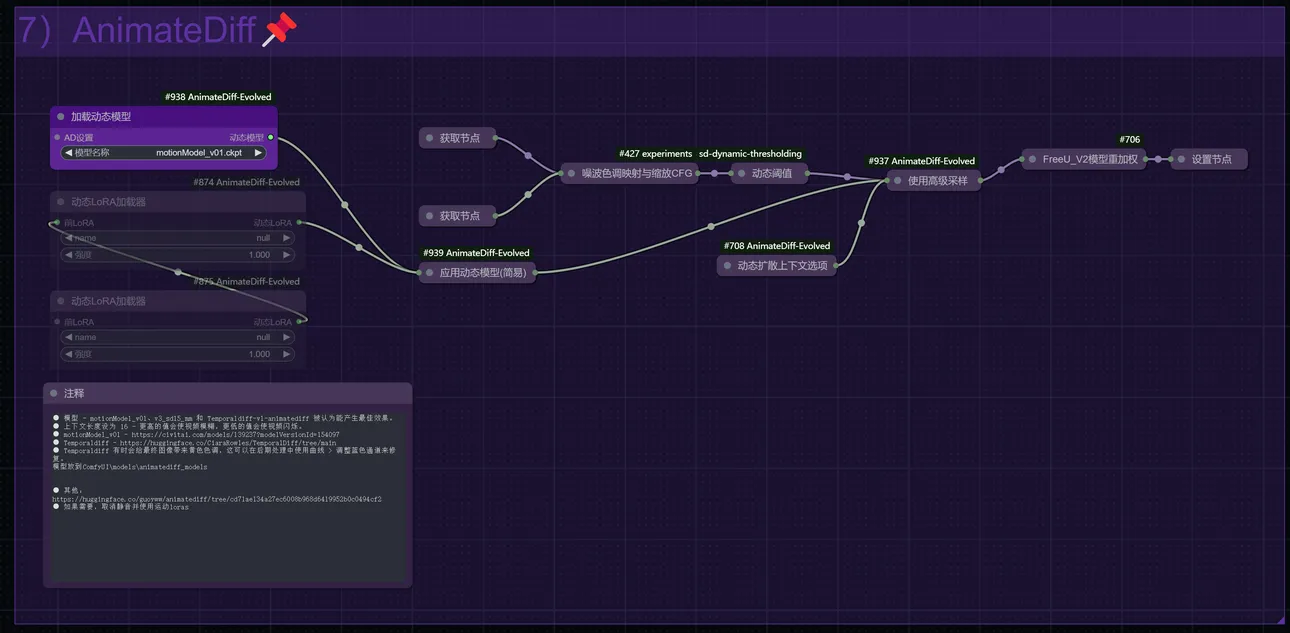Click wire midpoint between 动态阈值 and 使用高级采样
The image size is (1290, 633).
[x=847, y=177]
